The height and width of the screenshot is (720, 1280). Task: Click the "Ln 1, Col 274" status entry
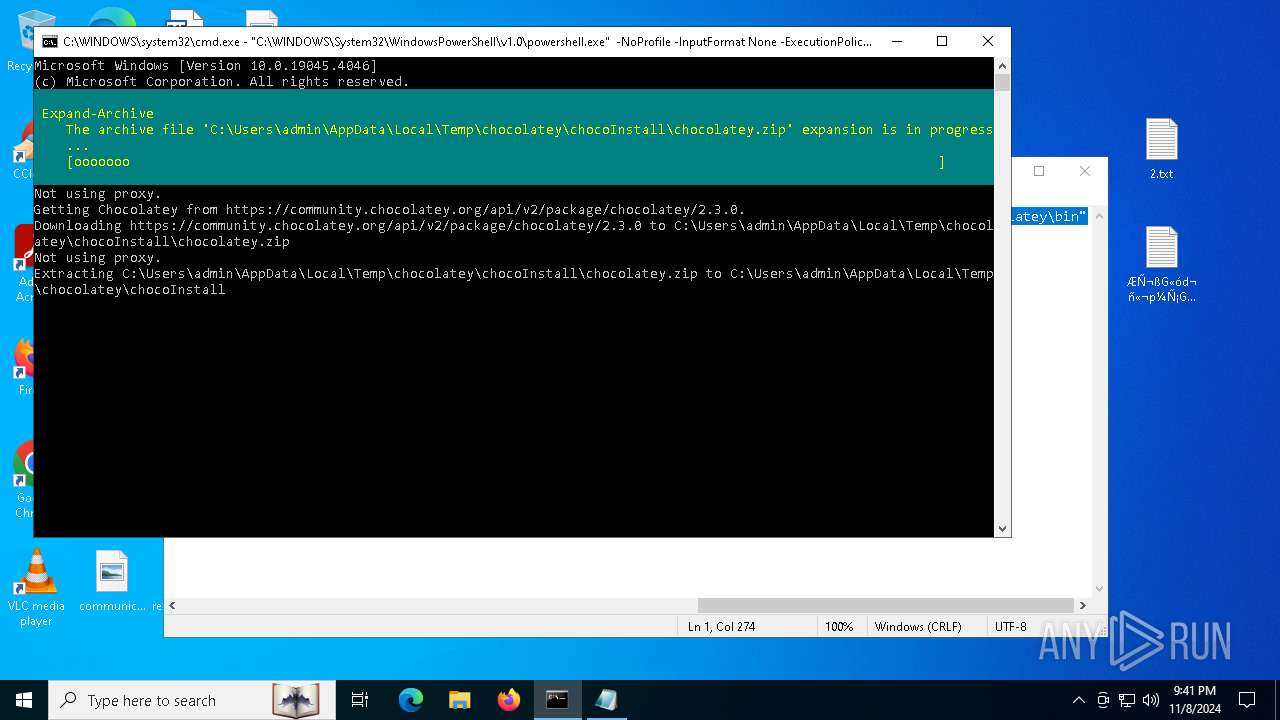tap(721, 627)
